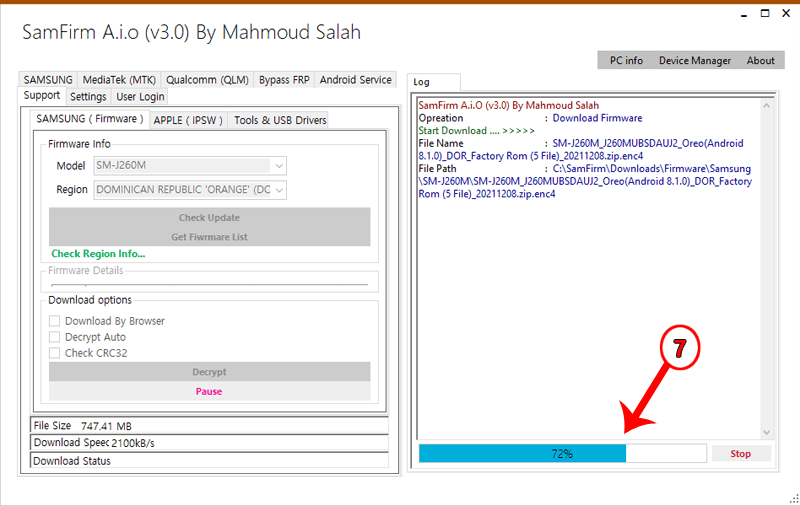Click the Decrypt button

209,372
